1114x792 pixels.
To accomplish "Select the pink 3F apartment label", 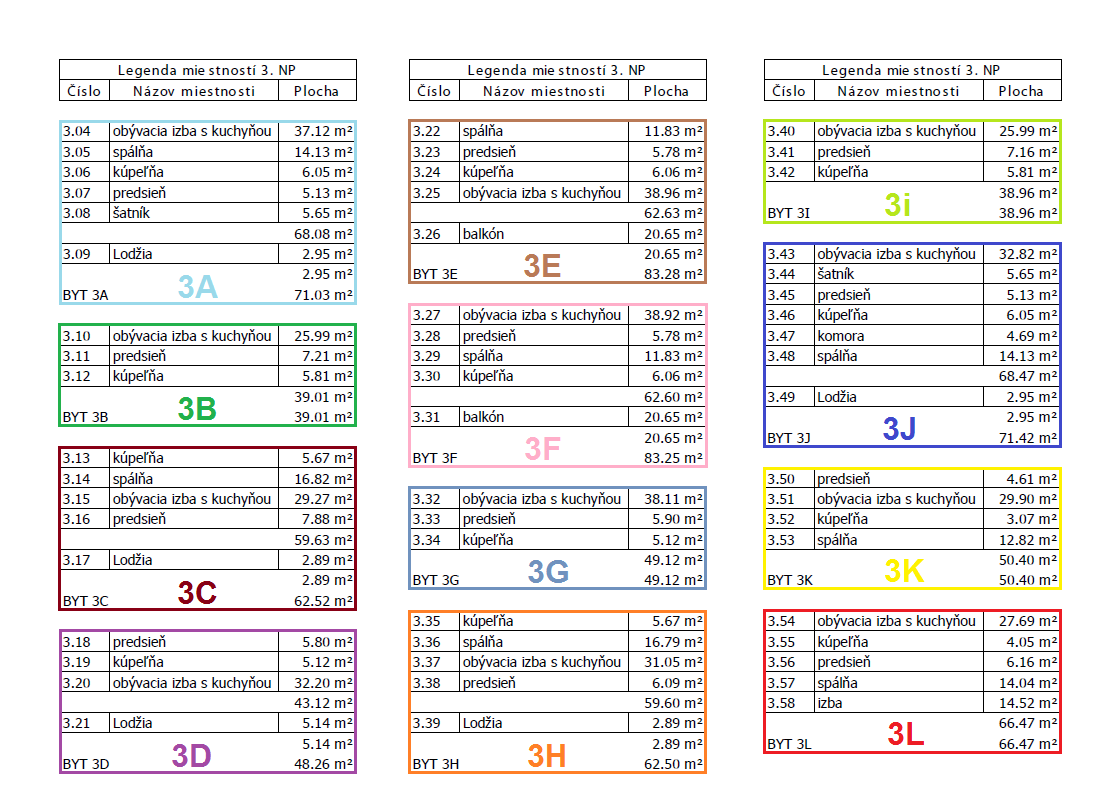I will click(x=542, y=450).
